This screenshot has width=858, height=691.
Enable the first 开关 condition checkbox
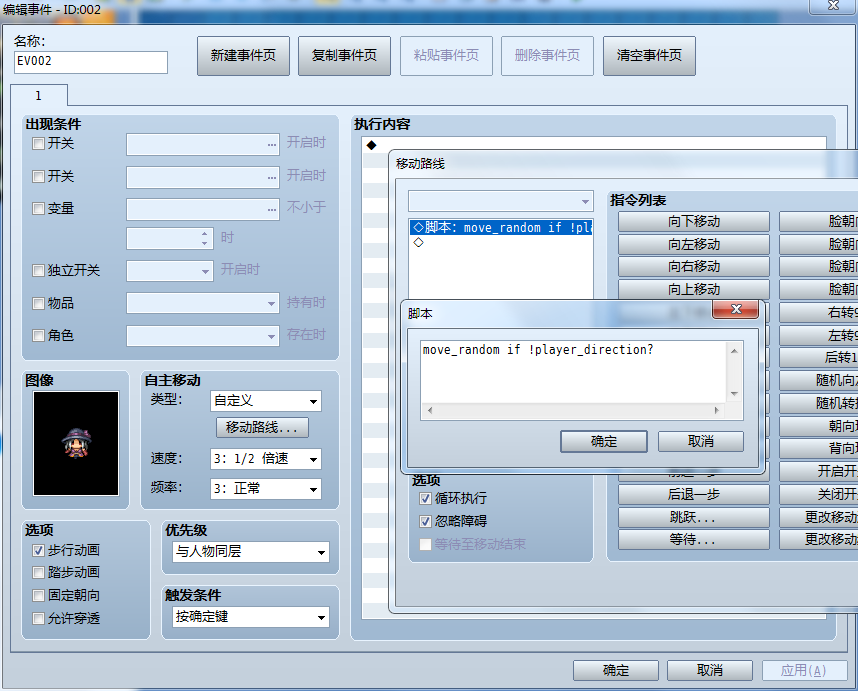[x=38, y=144]
